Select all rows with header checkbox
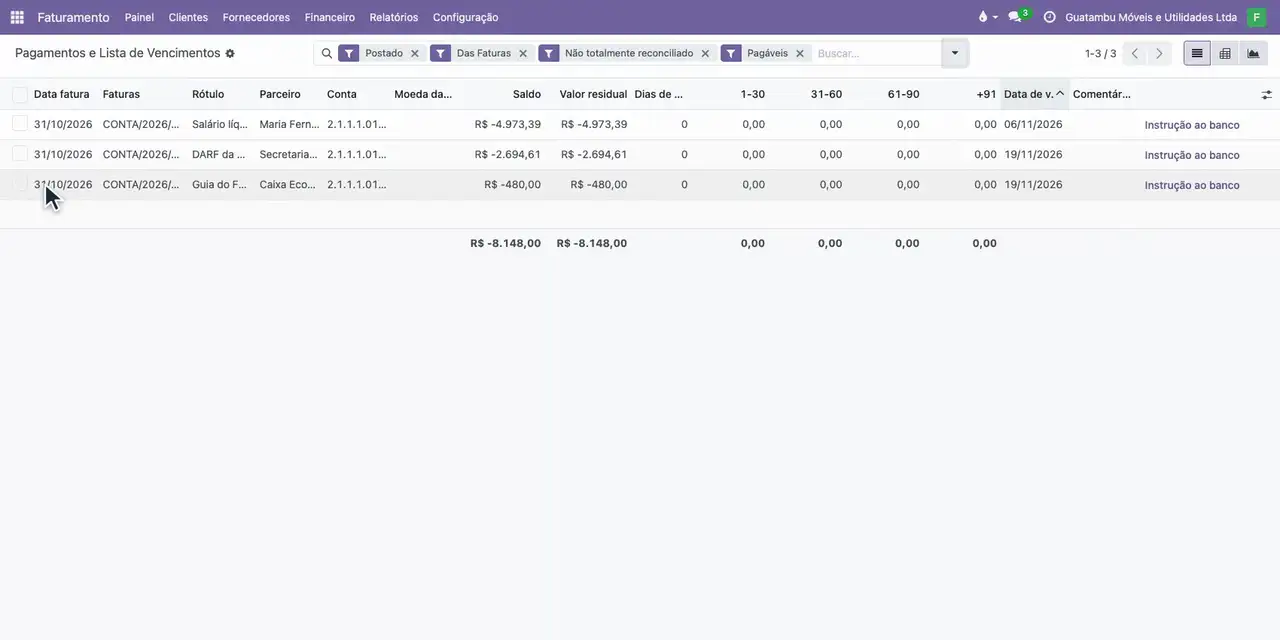The image size is (1280, 640). (20, 94)
